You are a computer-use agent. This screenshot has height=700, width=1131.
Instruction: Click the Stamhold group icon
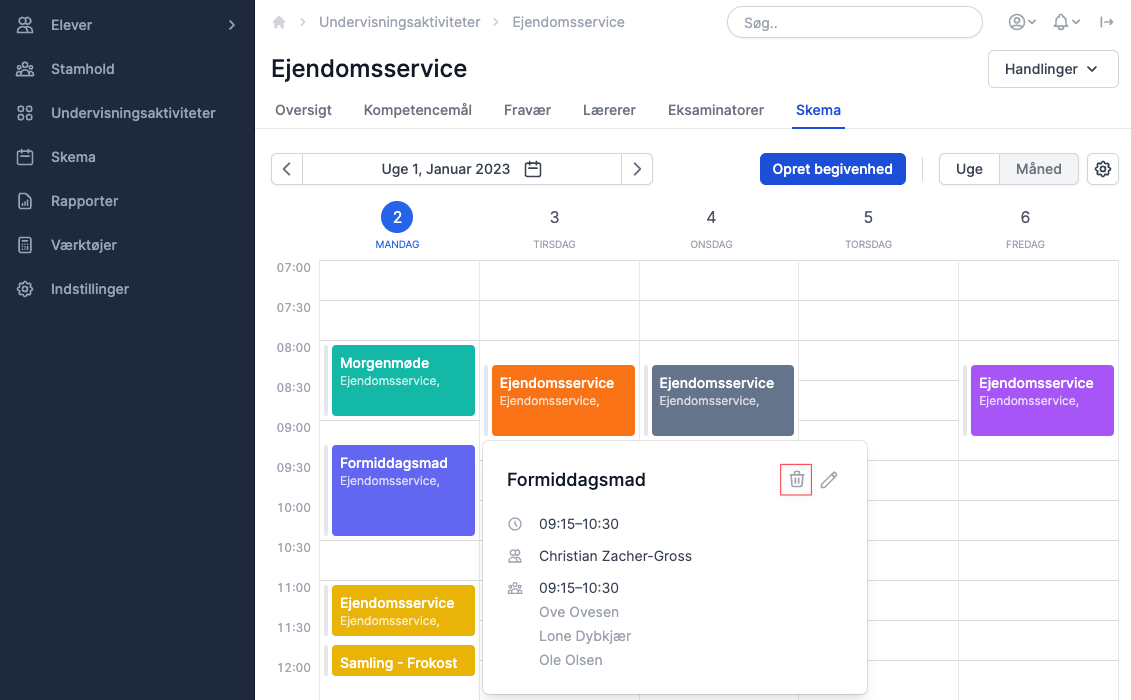click(x=25, y=69)
